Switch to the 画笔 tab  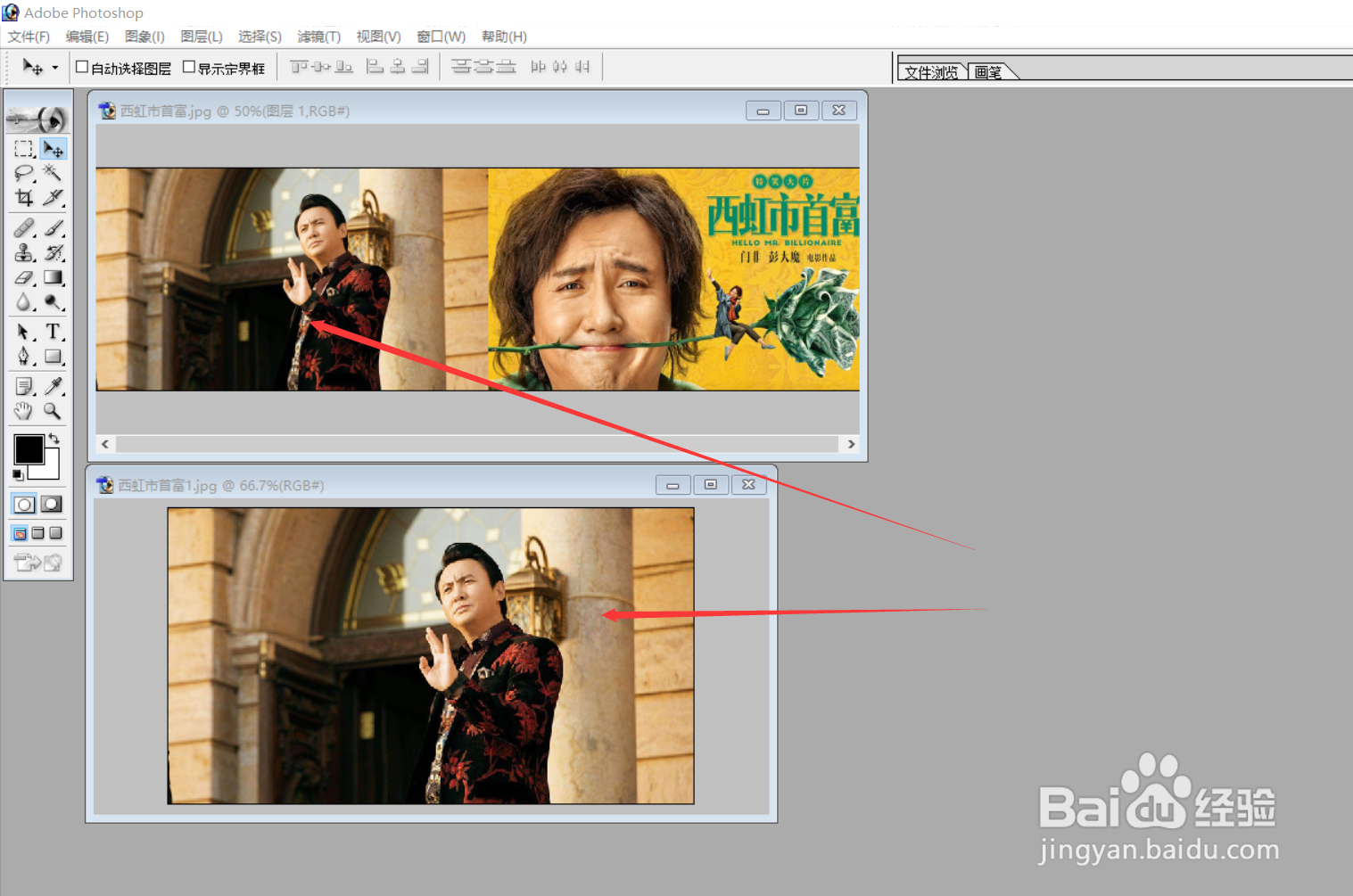(988, 72)
